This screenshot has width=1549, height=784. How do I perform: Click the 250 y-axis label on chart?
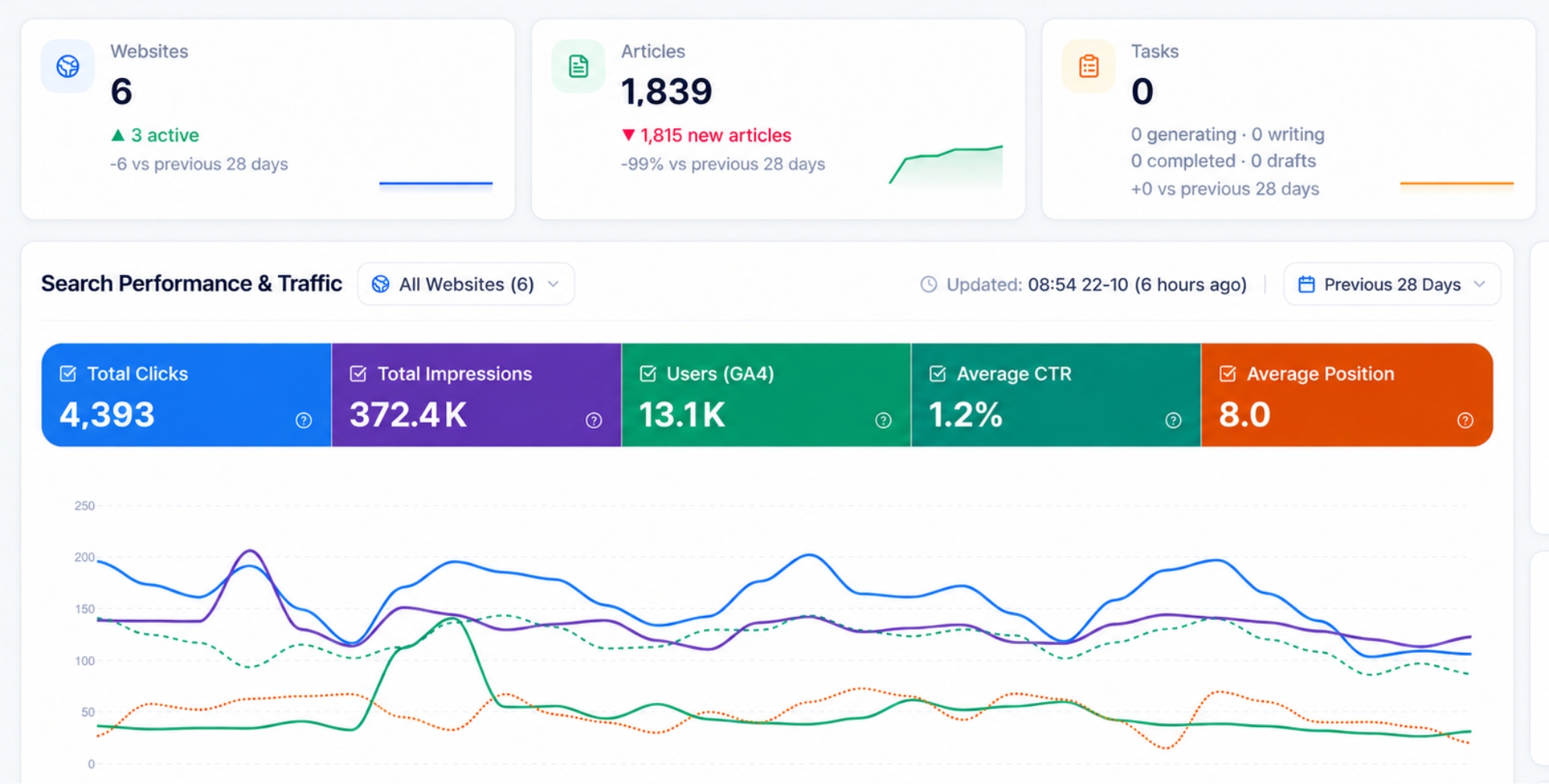point(84,506)
